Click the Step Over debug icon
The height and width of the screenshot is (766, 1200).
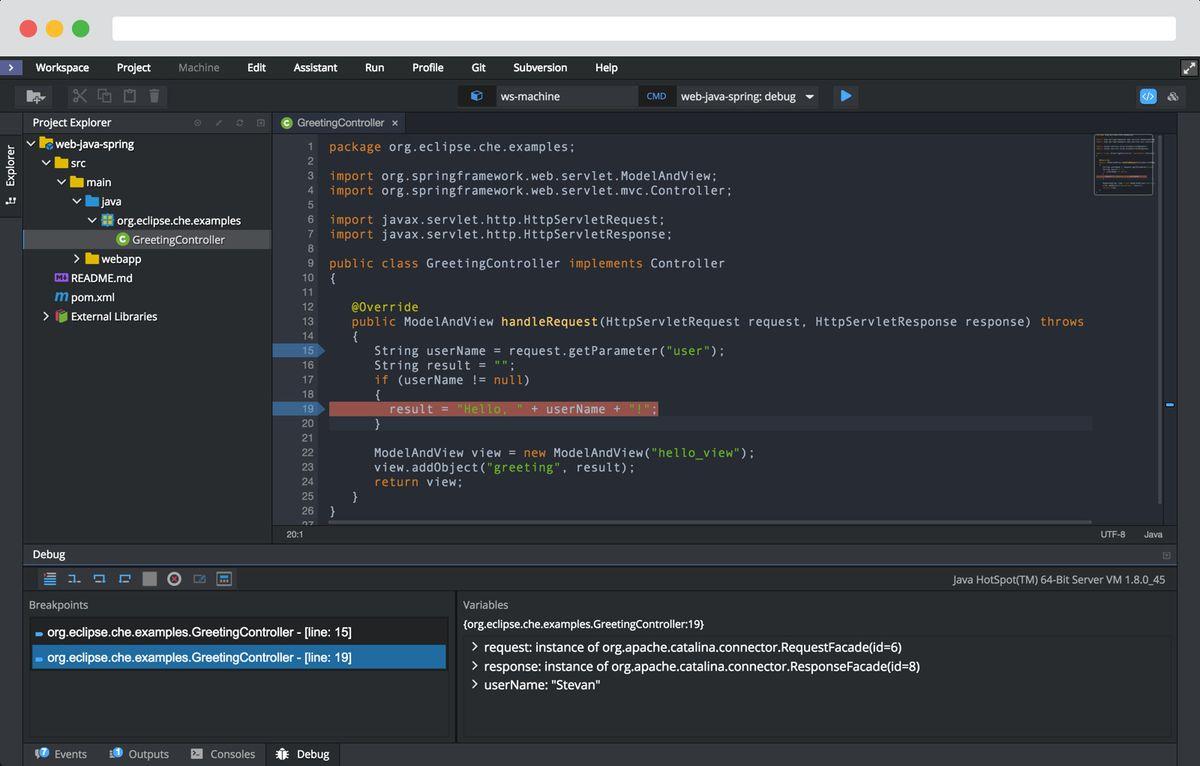[x=99, y=579]
